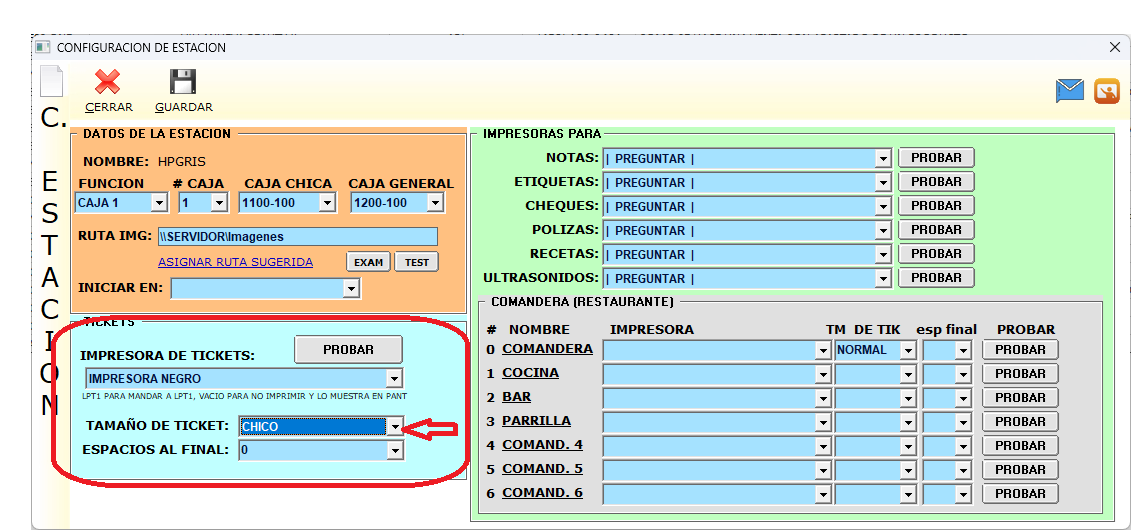Image resolution: width=1131 pixels, height=530 pixels.
Task: Click the orange presentation icon at top right
Action: click(x=1106, y=91)
